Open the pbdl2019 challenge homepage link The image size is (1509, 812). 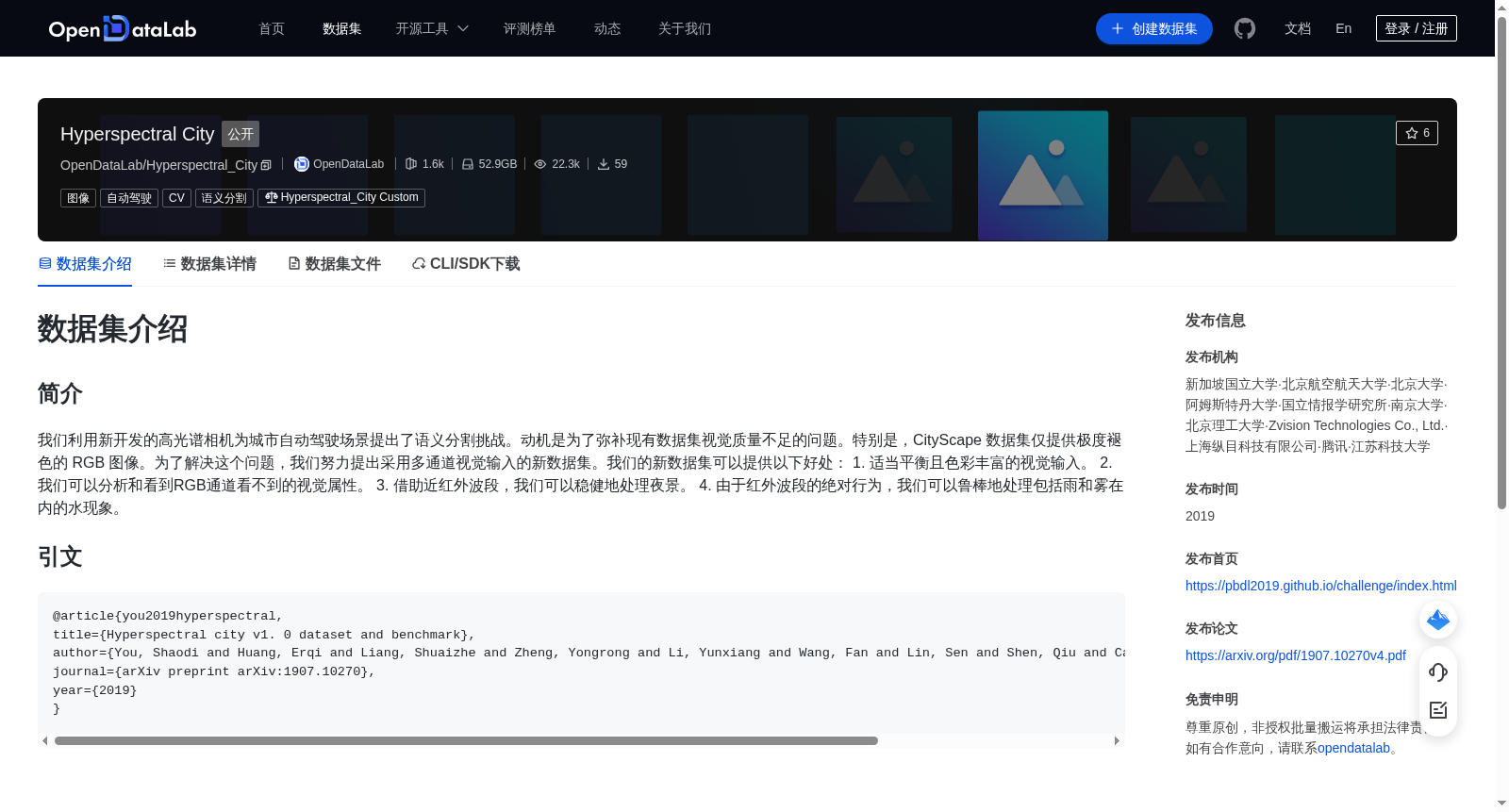pos(1321,586)
